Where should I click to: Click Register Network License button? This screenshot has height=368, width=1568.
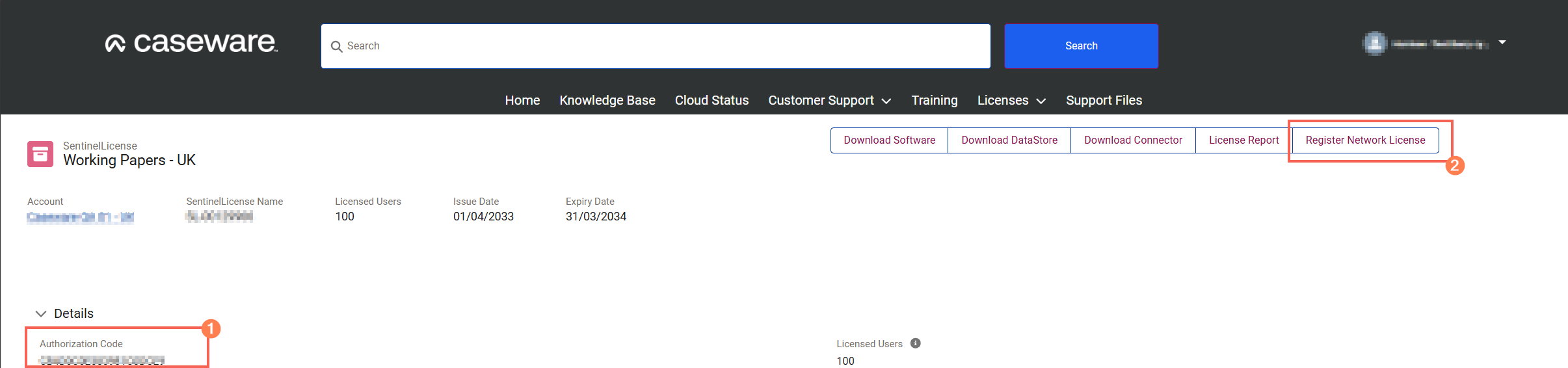point(1365,140)
